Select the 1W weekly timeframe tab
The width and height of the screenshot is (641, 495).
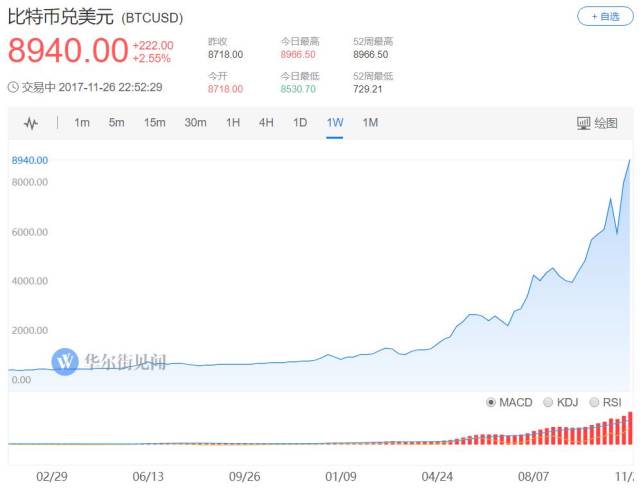(335, 123)
